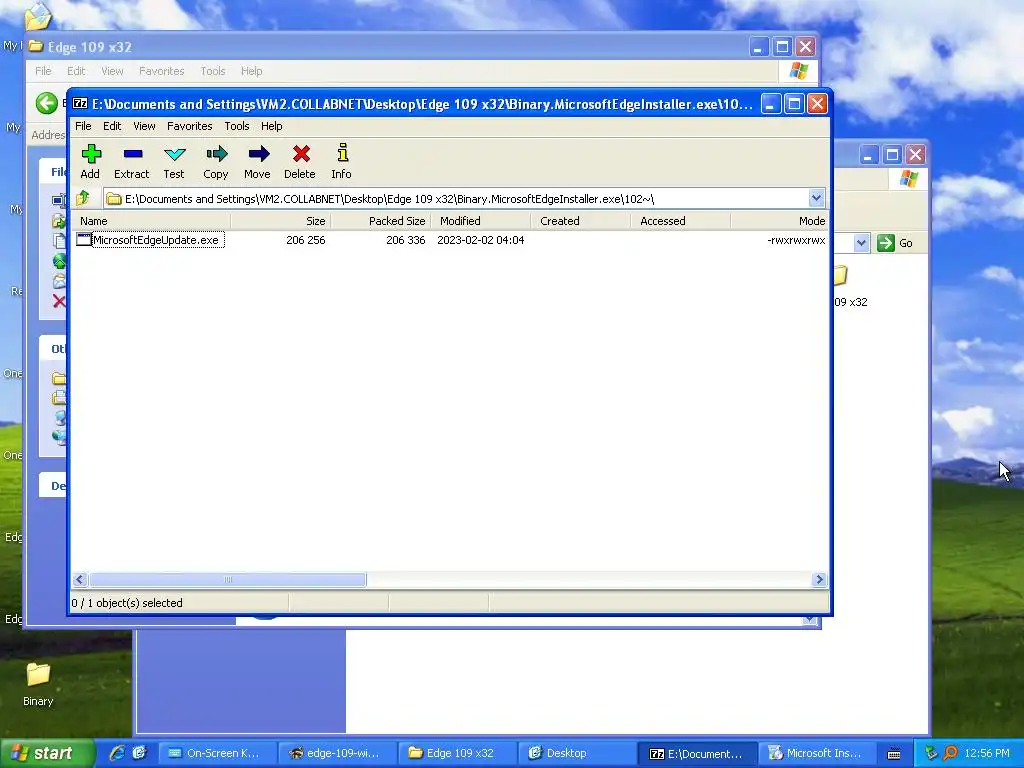
Task: Sort by Accessed column header
Action: pos(680,221)
